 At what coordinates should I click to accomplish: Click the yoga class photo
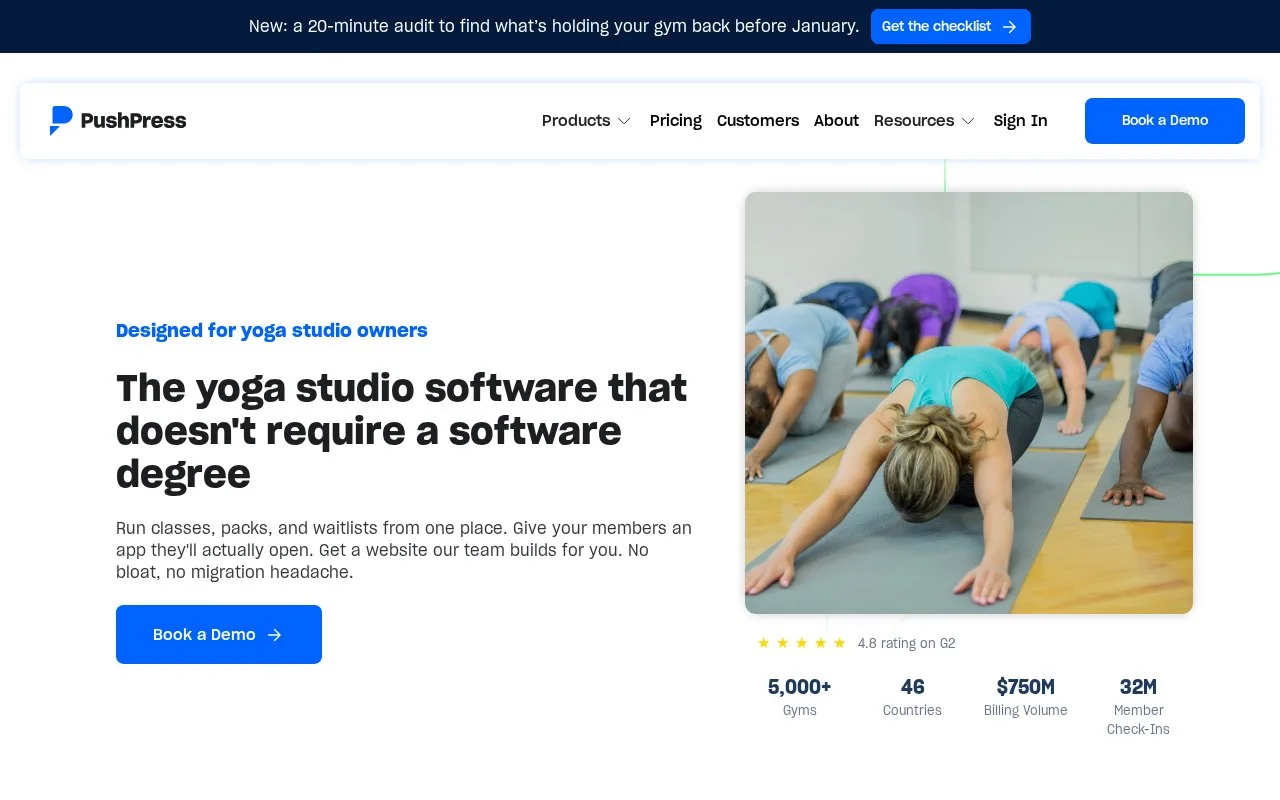(969, 403)
